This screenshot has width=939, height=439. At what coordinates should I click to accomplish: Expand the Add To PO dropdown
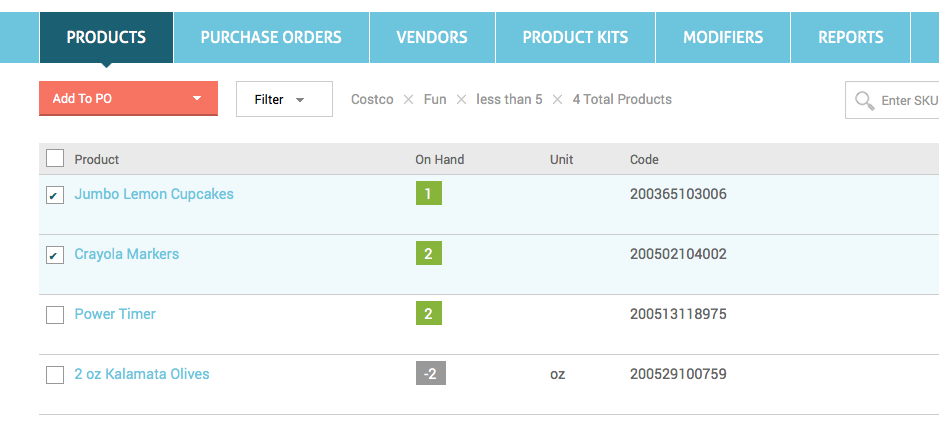coord(128,98)
